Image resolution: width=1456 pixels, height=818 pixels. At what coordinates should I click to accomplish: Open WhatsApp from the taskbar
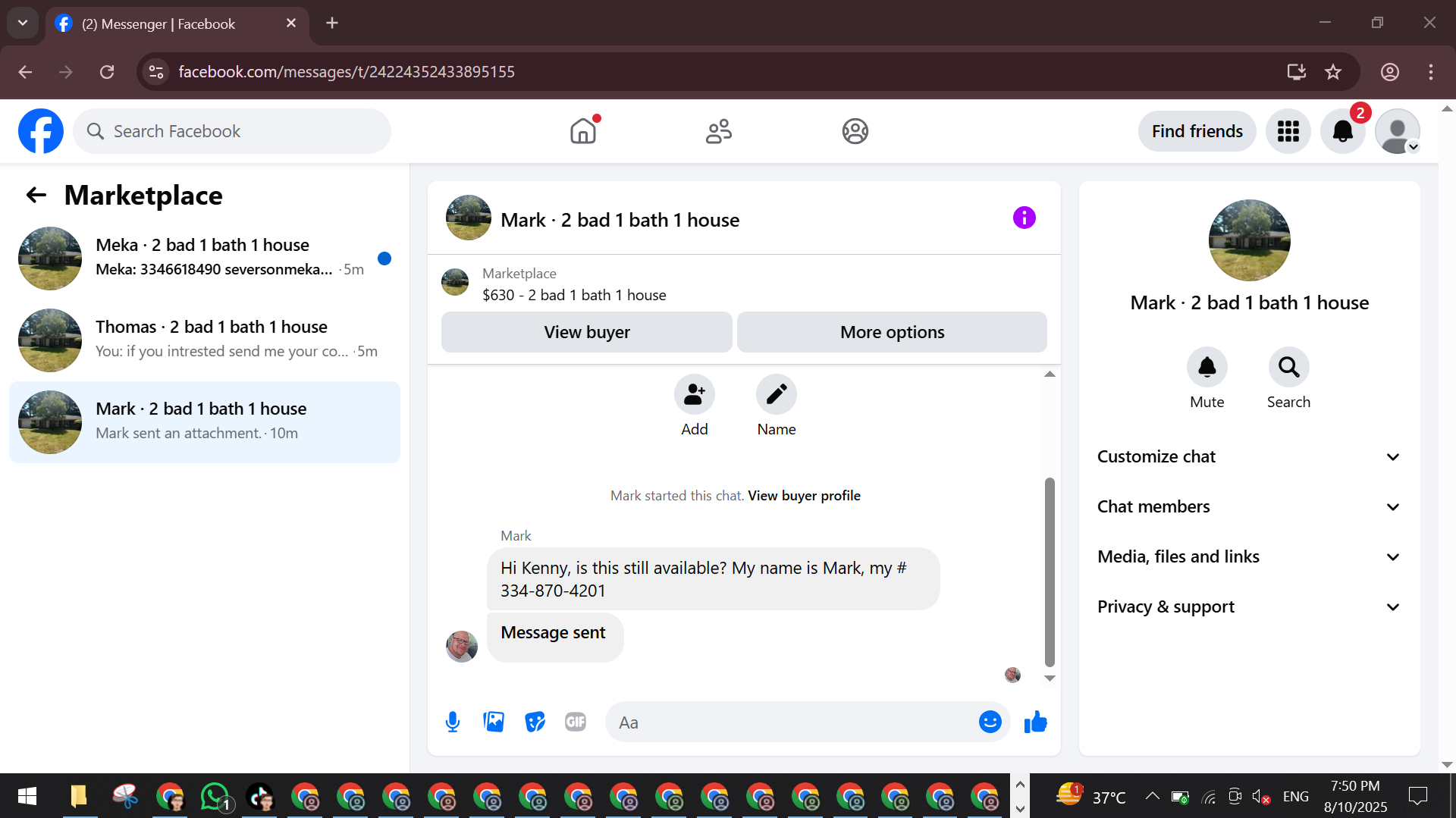(215, 796)
